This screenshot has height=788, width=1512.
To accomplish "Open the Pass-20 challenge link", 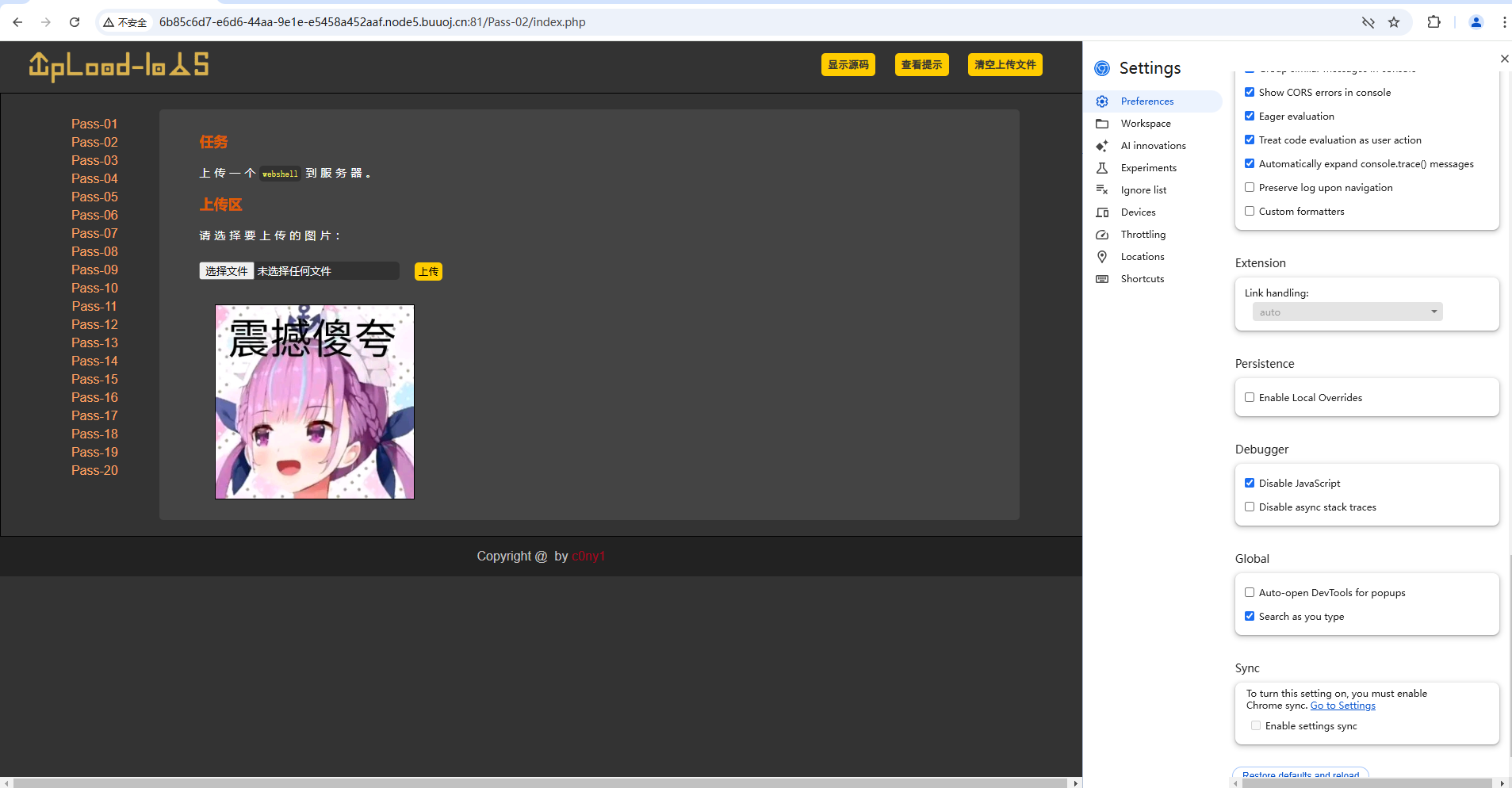I will click(x=94, y=470).
